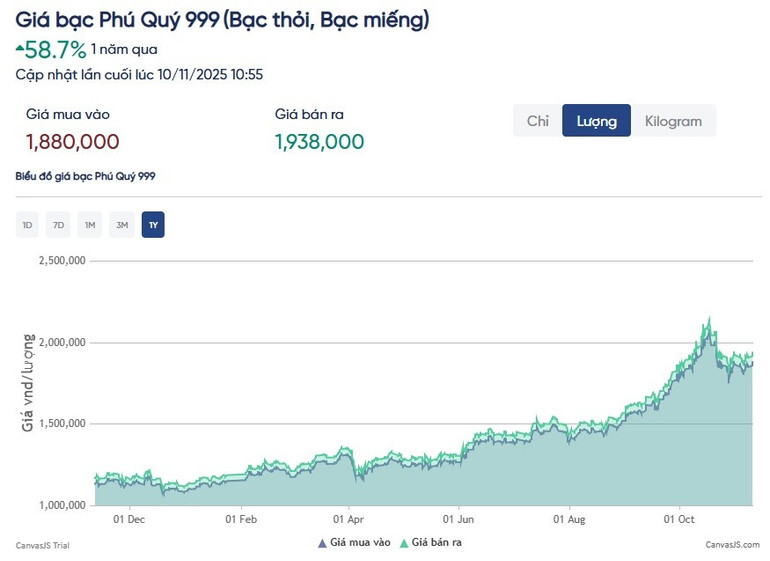
Task: Switch the price unit to Chỉ
Action: [538, 121]
